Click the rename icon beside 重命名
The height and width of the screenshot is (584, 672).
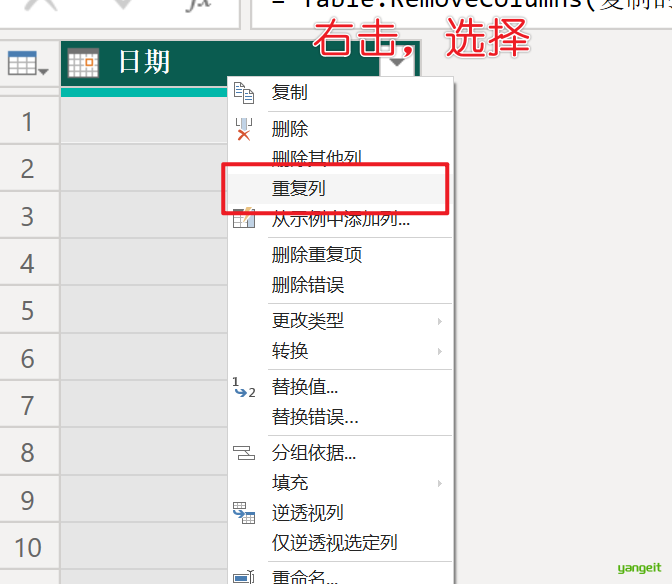244,577
